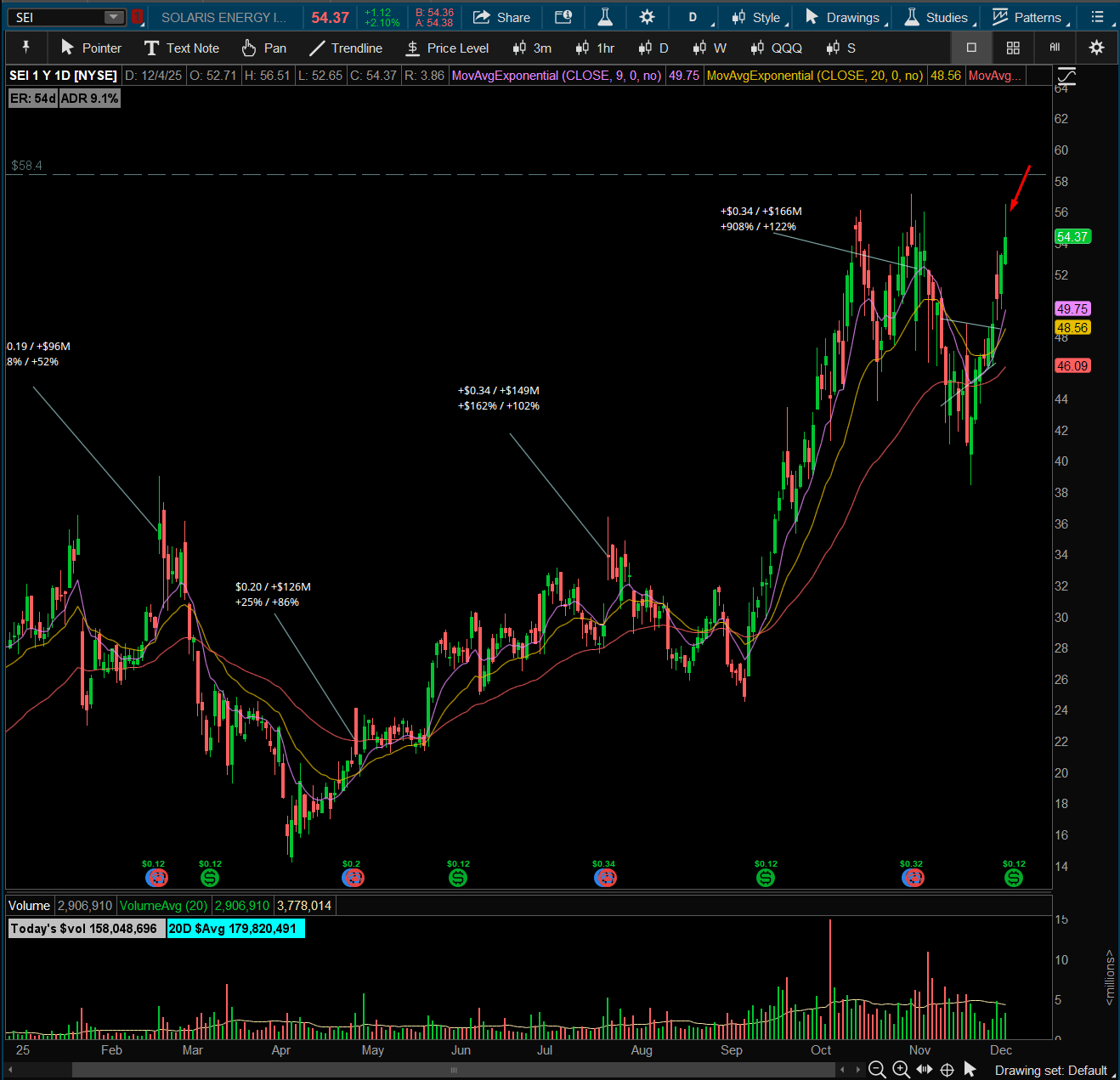Screen dimensions: 1120x1080
Task: Click the VolumeAvg (20) study label
Action: click(163, 906)
